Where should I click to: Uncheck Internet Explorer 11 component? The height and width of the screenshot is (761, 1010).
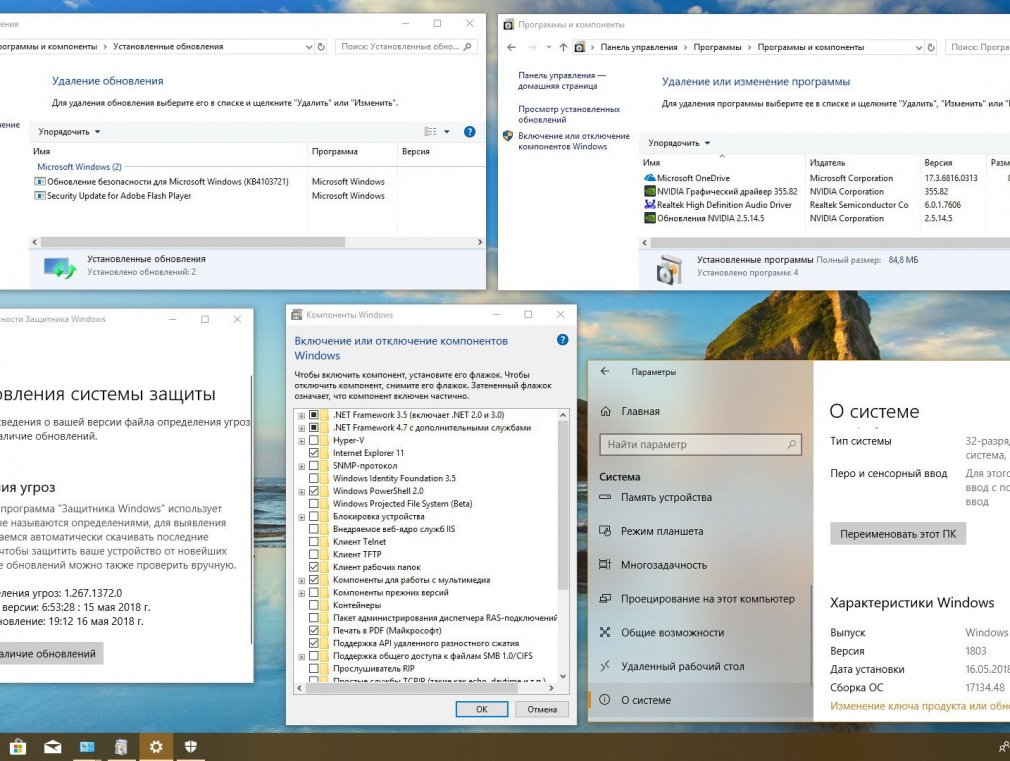(314, 453)
